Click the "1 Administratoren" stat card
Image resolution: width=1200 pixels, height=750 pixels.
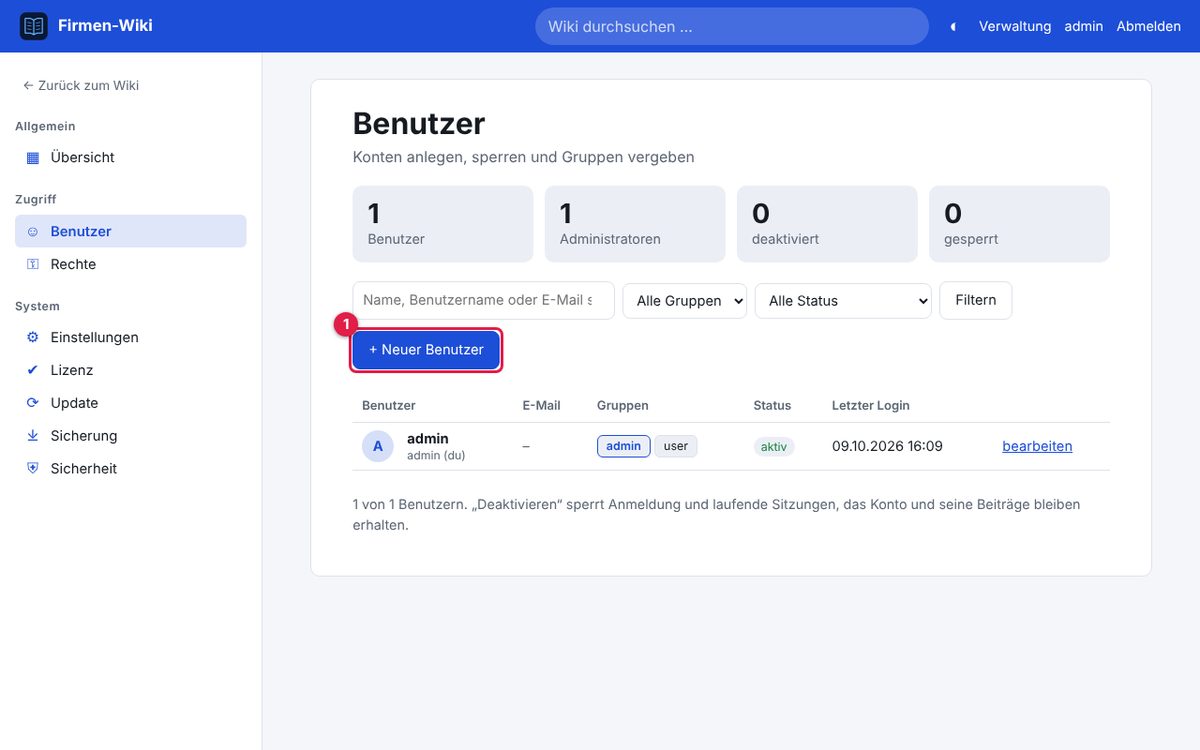635,224
